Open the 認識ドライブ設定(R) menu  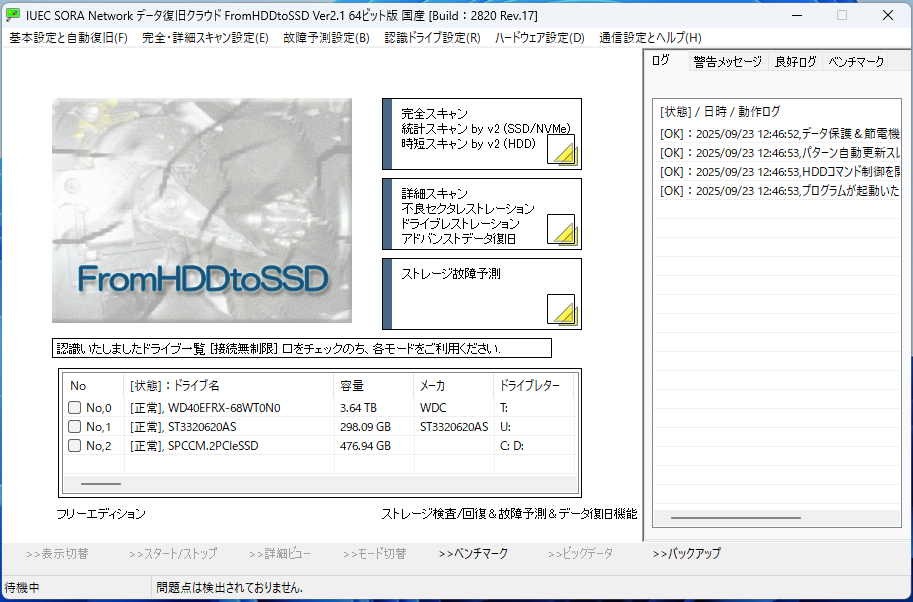(432, 38)
